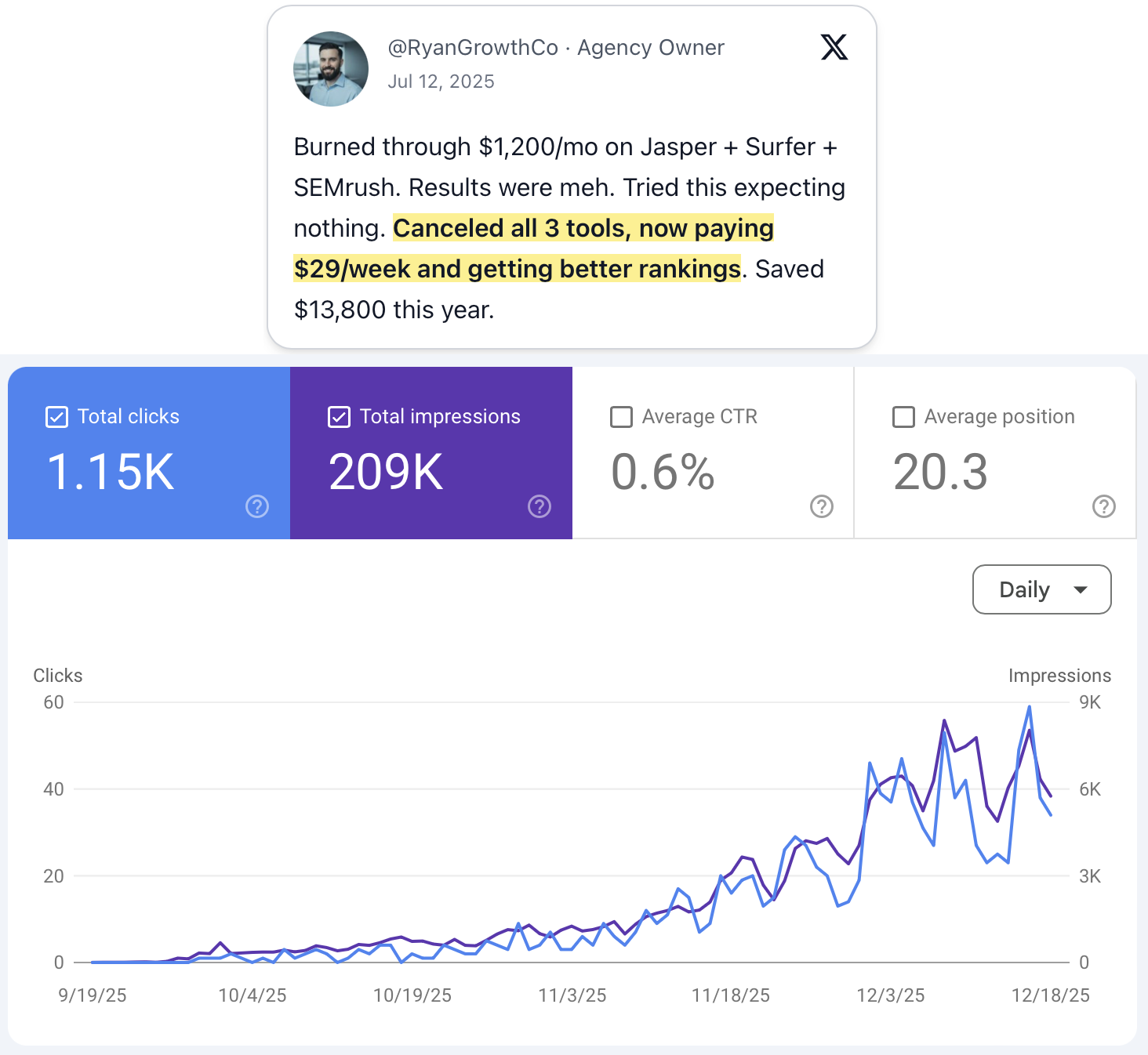Click the @RyanGrowthCo handle text
1148x1055 pixels.
473,48
